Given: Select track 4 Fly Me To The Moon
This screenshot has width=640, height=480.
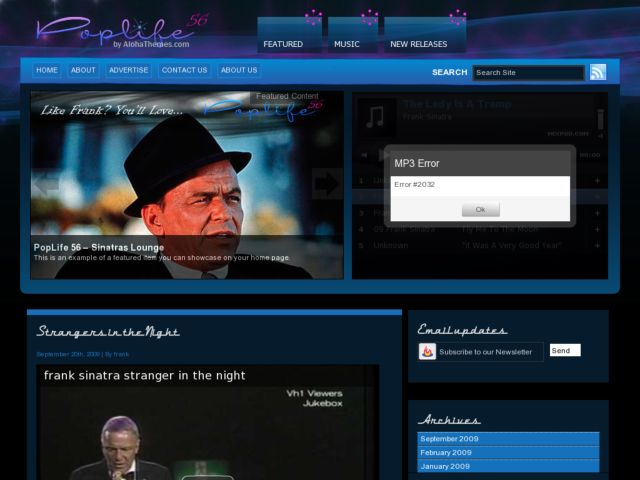Looking at the screenshot, I should pos(480,229).
